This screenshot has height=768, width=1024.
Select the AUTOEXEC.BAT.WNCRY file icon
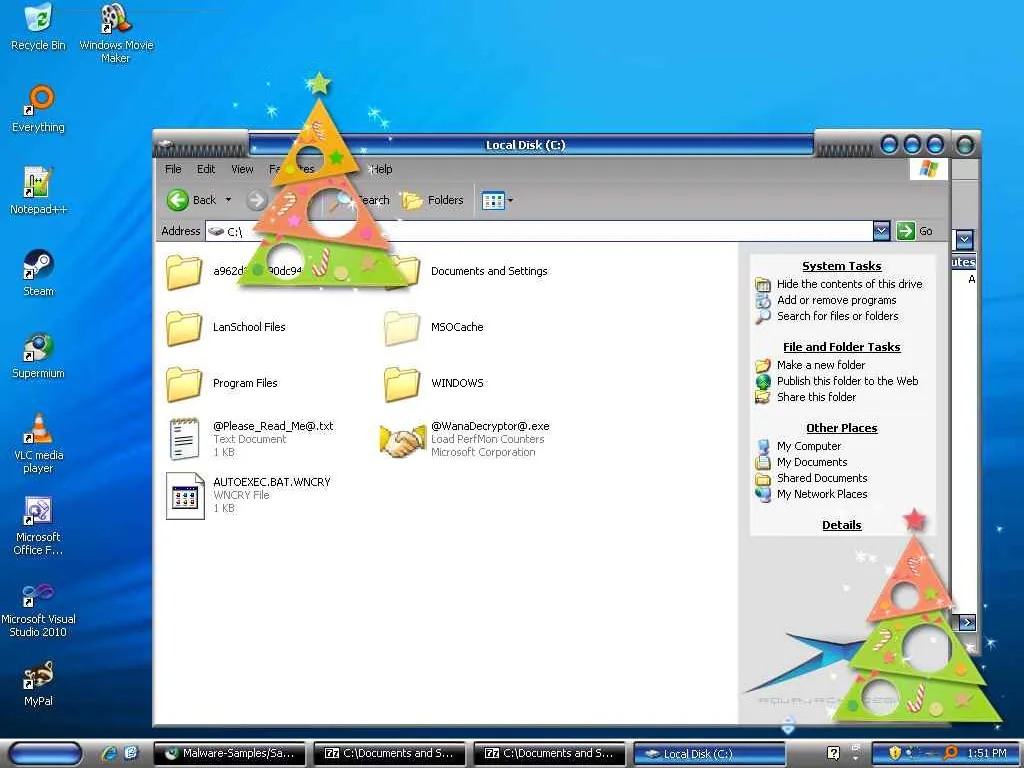185,496
